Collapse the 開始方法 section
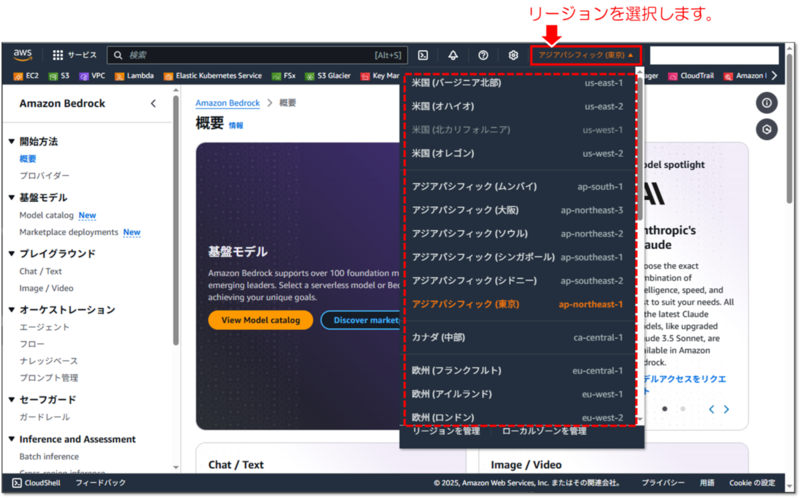Screen dimensions: 800x498 pos(11,141)
